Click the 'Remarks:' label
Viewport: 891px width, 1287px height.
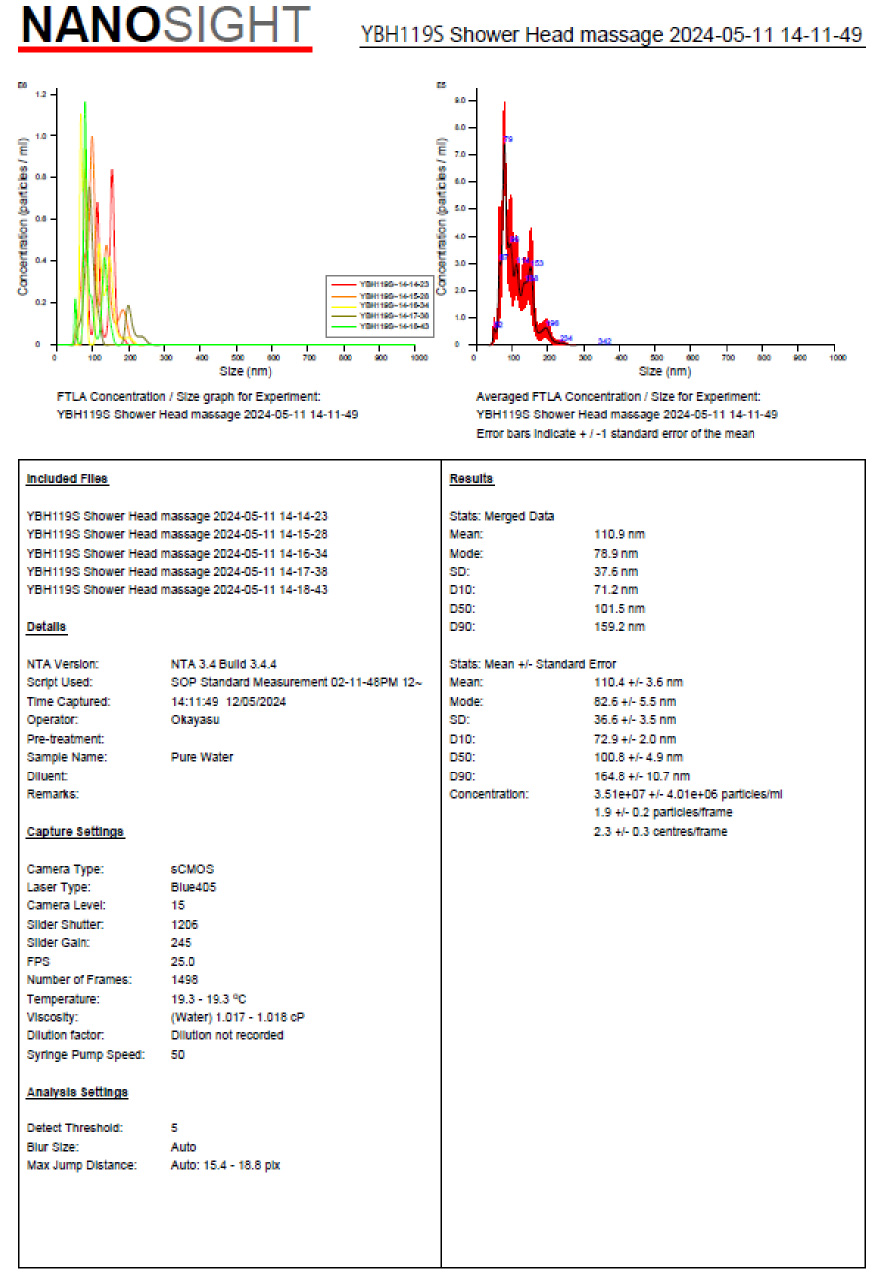(x=52, y=794)
